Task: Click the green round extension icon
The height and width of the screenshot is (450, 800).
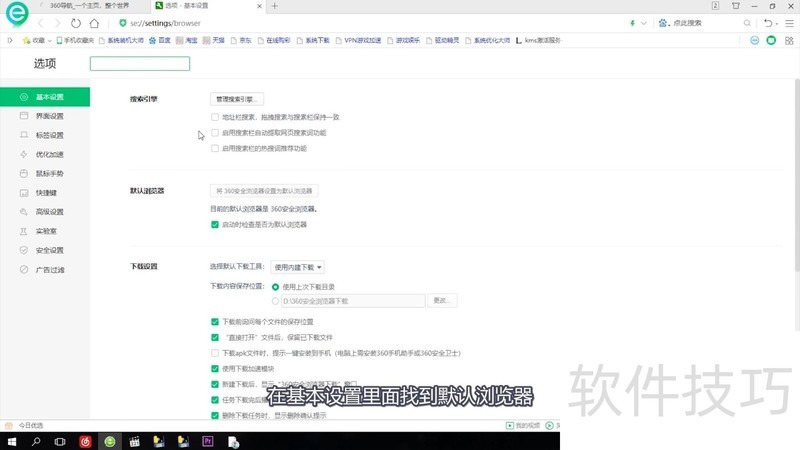Action: [771, 40]
